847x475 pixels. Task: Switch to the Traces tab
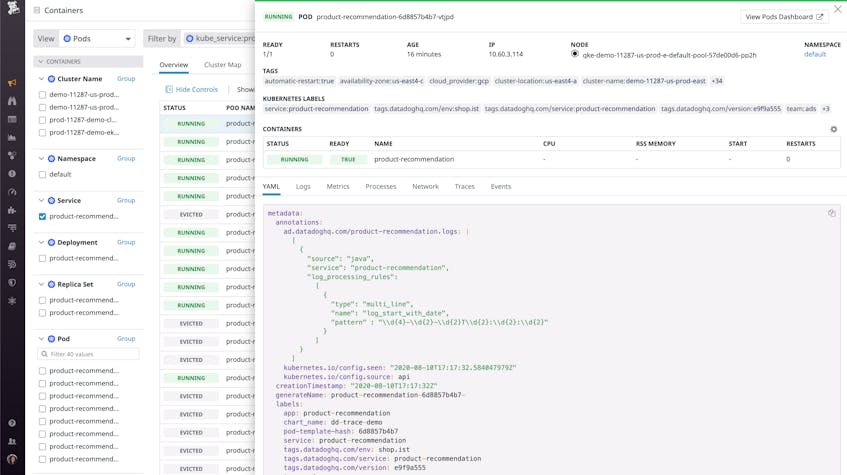[x=465, y=186]
